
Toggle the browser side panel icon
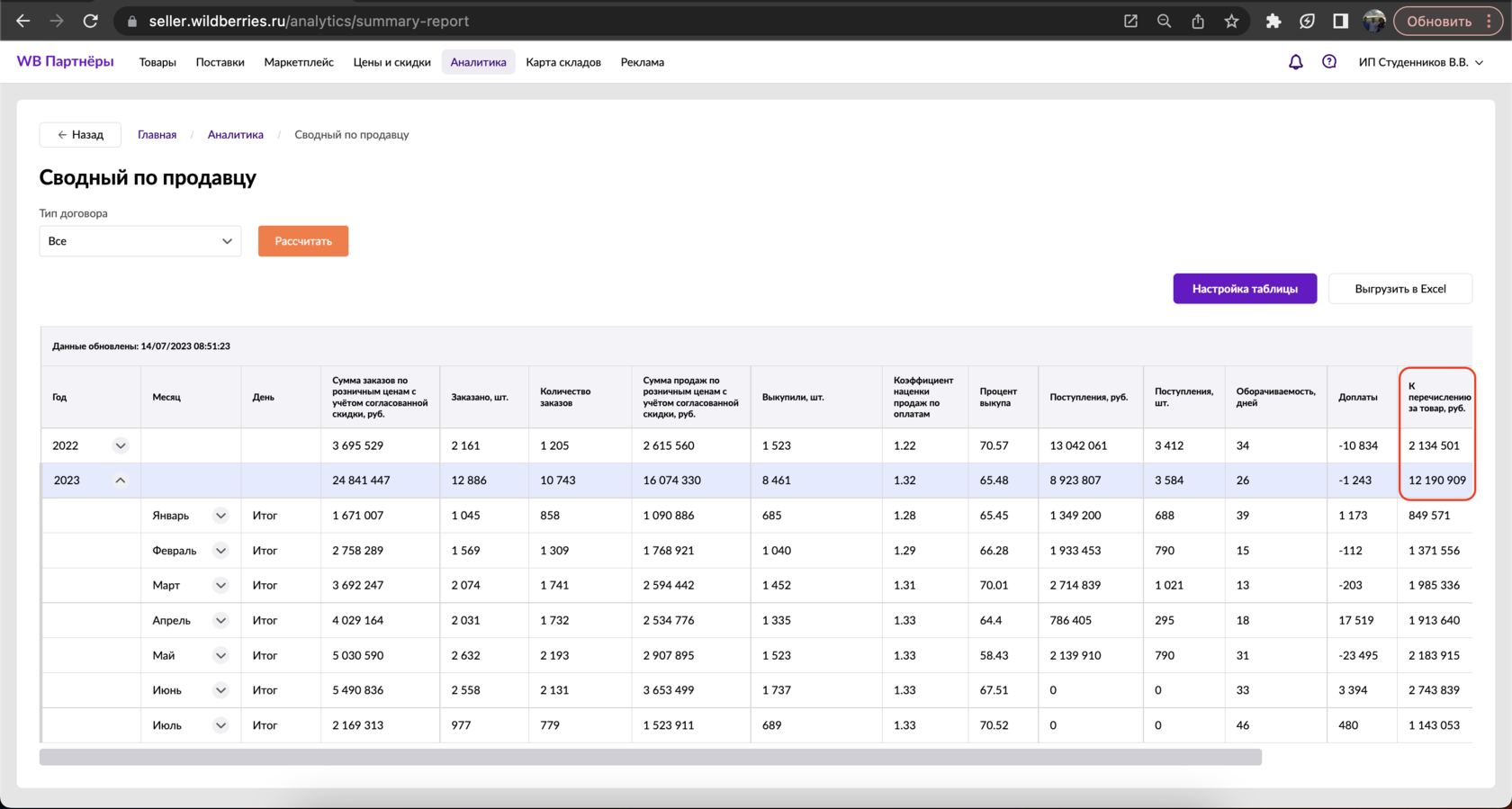click(x=1340, y=21)
